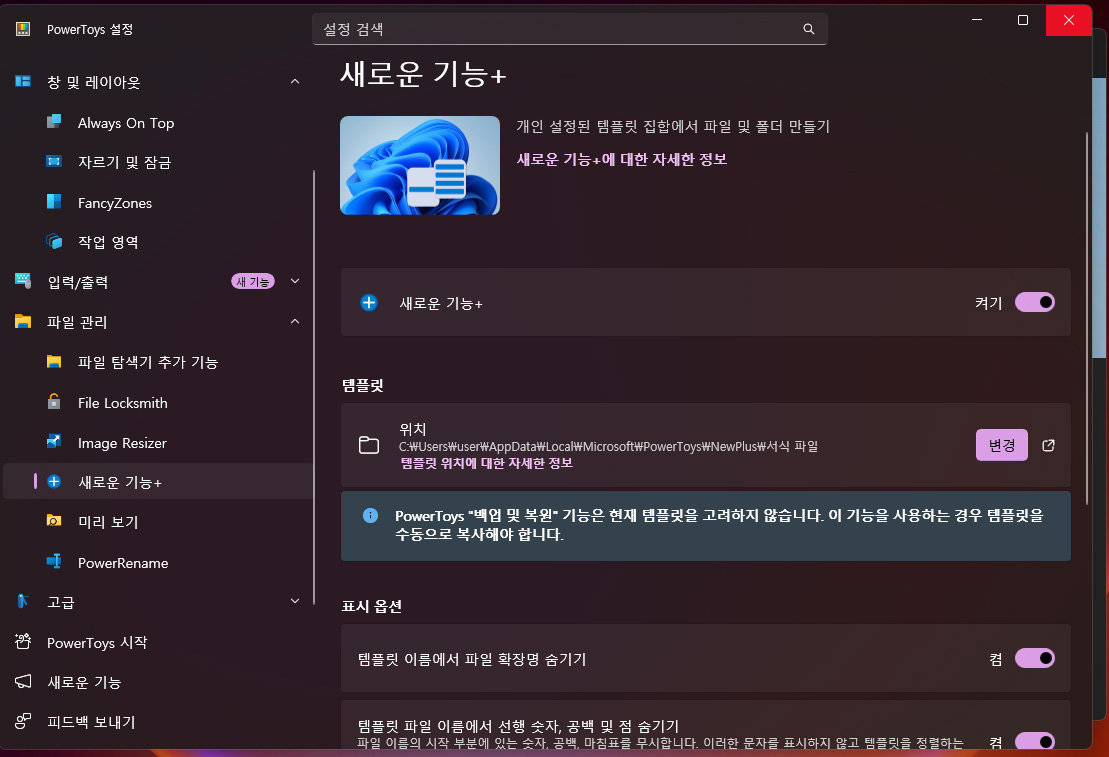
Task: Click the PowerToys app logo icon
Action: pos(23,29)
